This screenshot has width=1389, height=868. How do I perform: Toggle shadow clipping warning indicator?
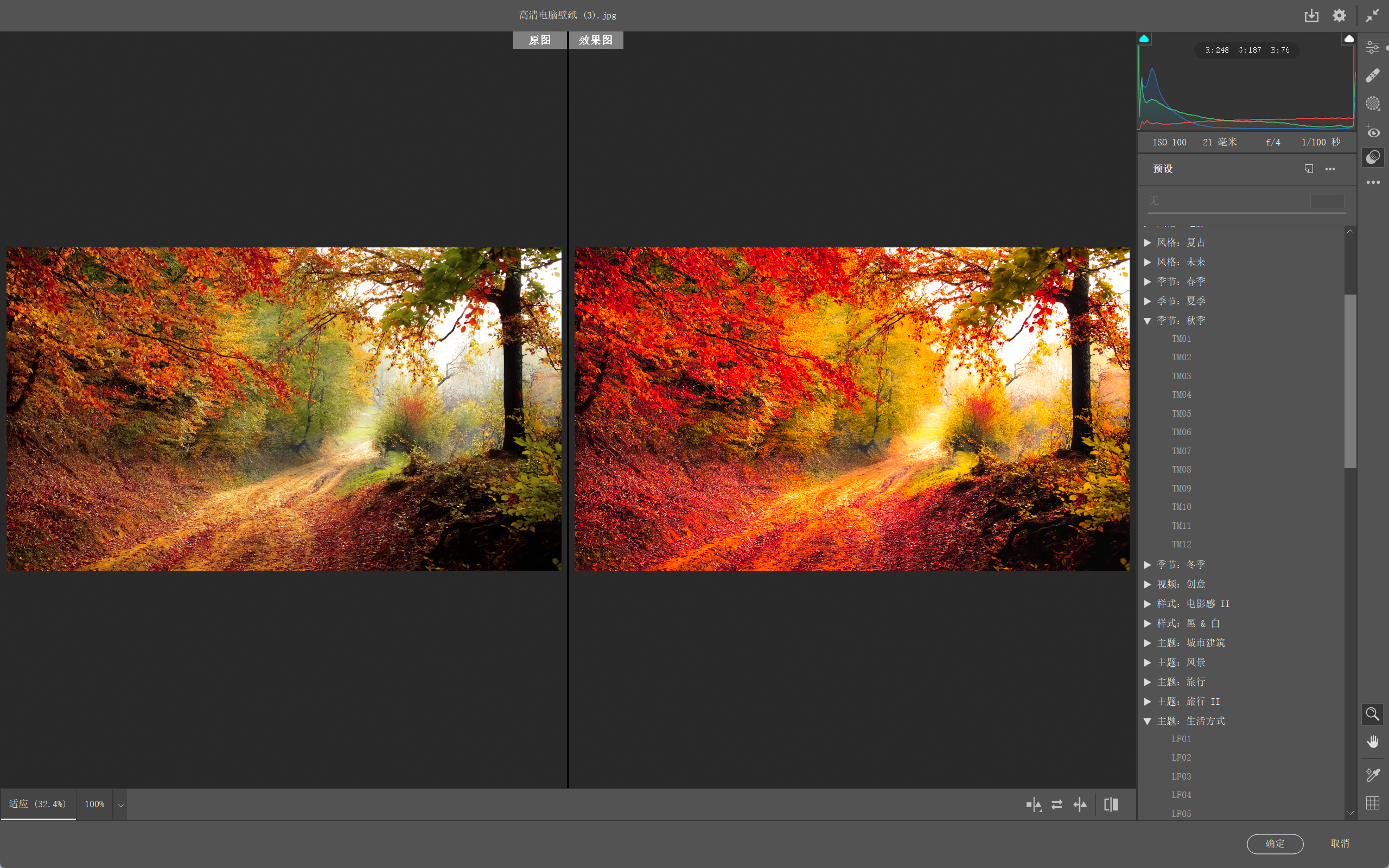(1144, 39)
